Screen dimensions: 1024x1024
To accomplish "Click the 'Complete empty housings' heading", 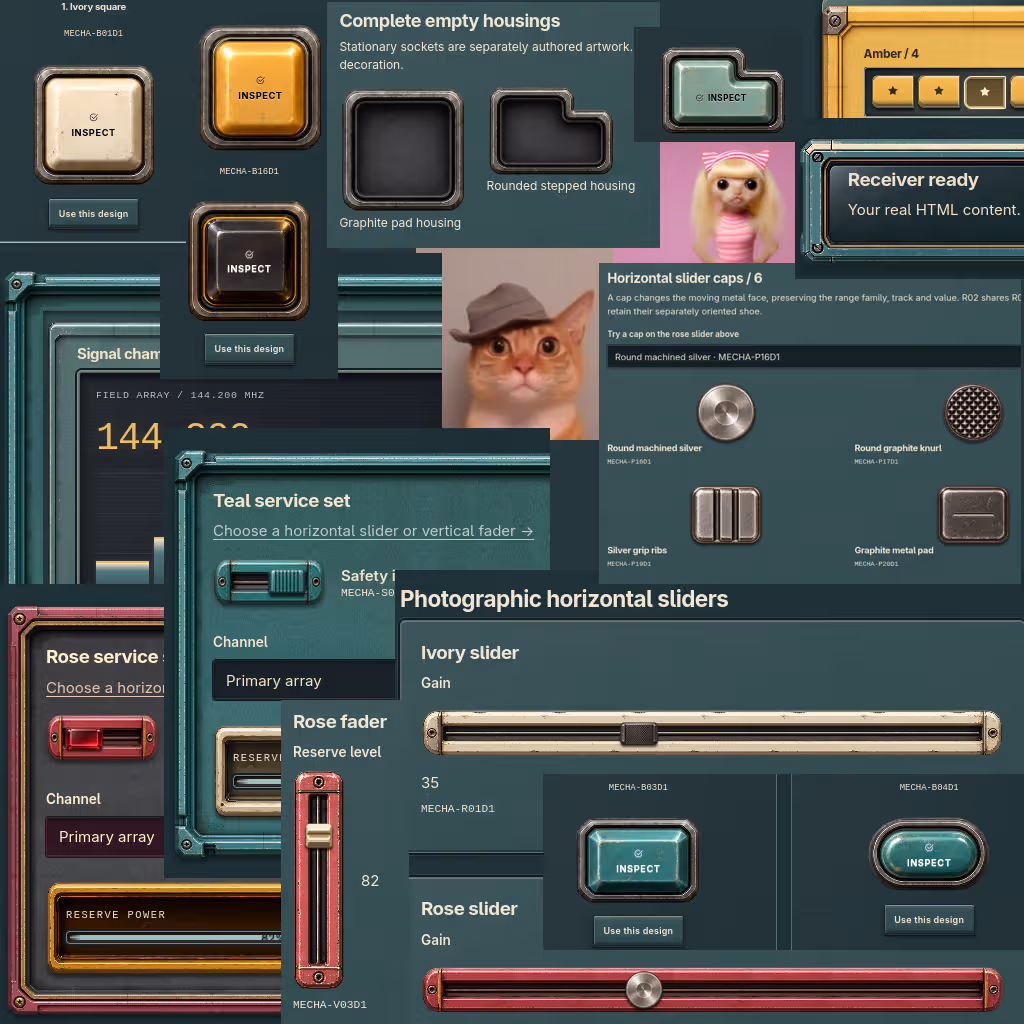I will (x=450, y=21).
